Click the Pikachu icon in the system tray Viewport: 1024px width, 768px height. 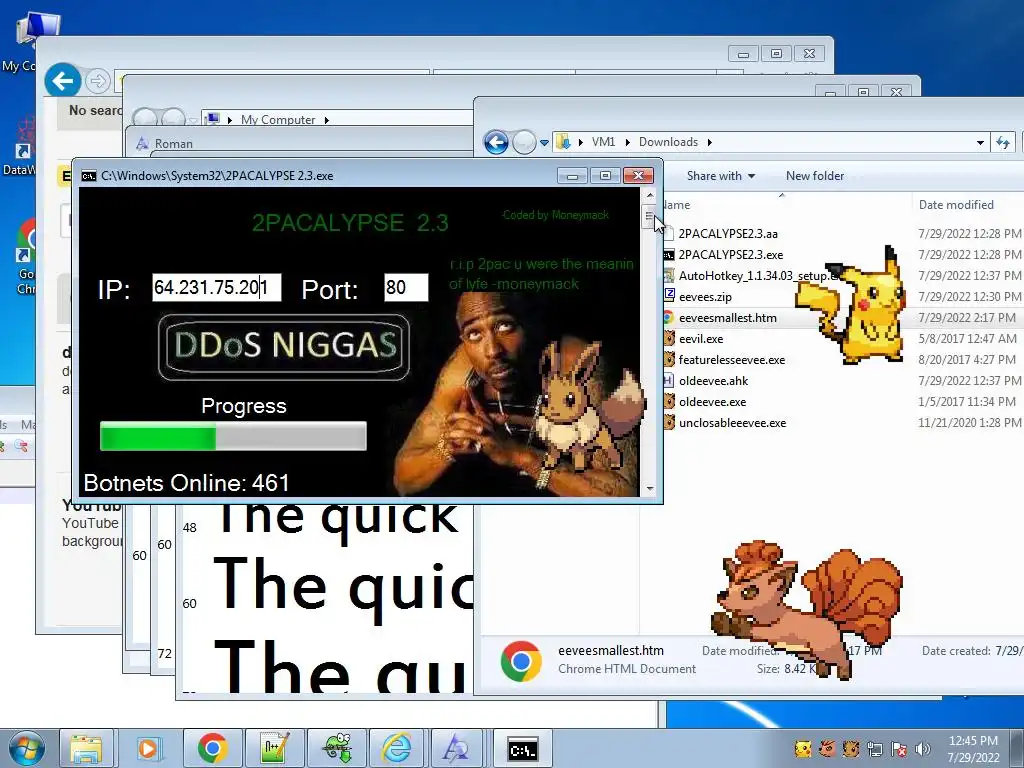click(x=803, y=749)
